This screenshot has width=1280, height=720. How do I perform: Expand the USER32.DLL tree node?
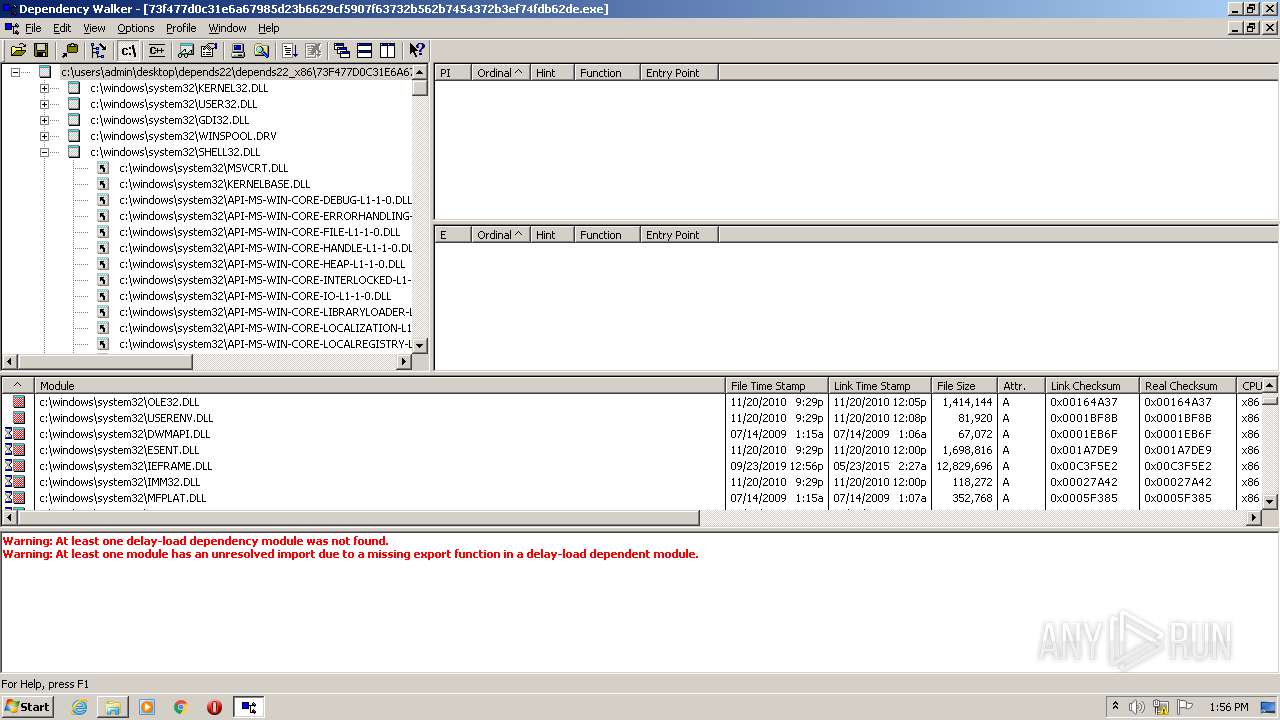[44, 104]
